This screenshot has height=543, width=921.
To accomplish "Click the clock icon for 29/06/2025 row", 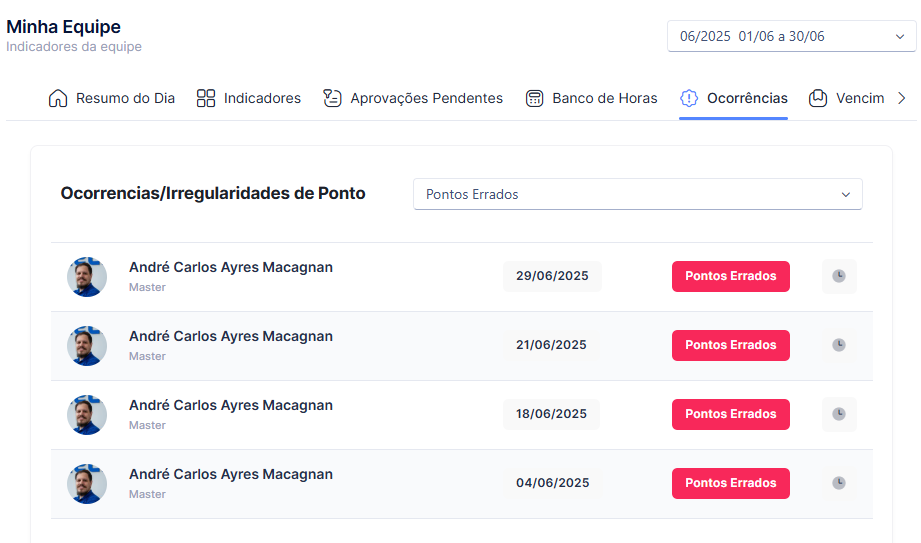I will tap(839, 276).
